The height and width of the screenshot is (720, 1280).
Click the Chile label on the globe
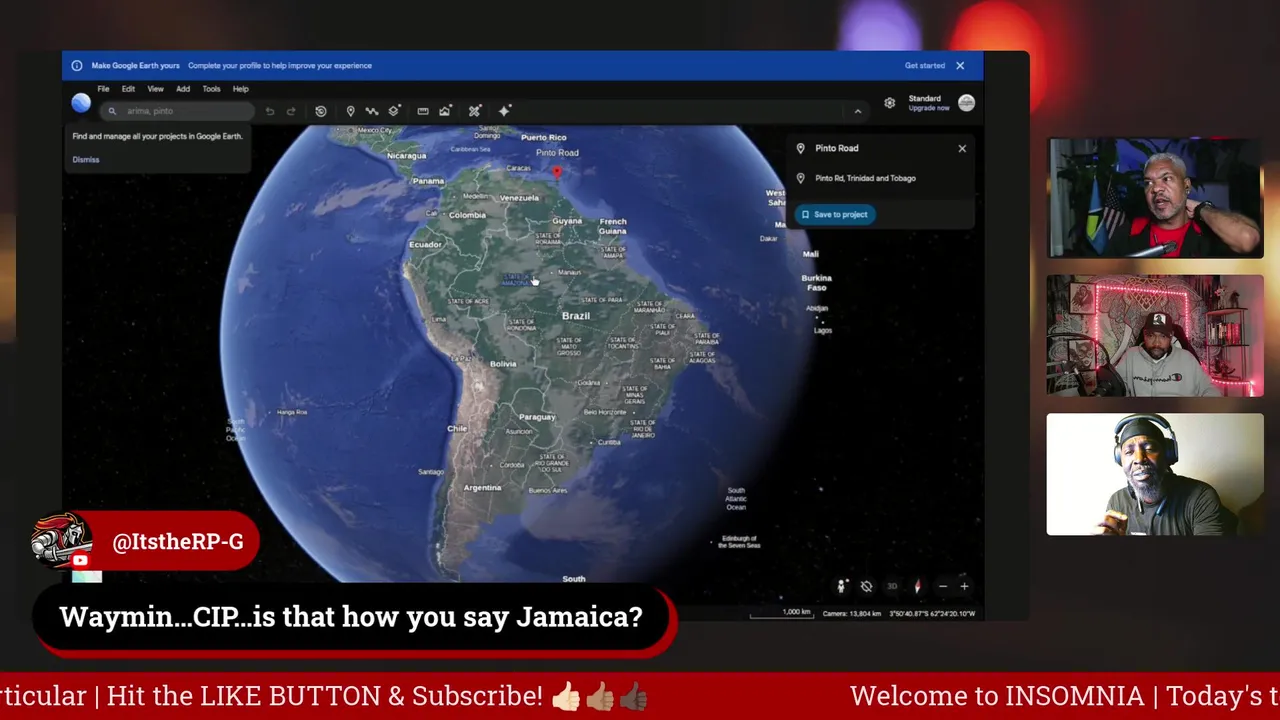pyautogui.click(x=457, y=428)
